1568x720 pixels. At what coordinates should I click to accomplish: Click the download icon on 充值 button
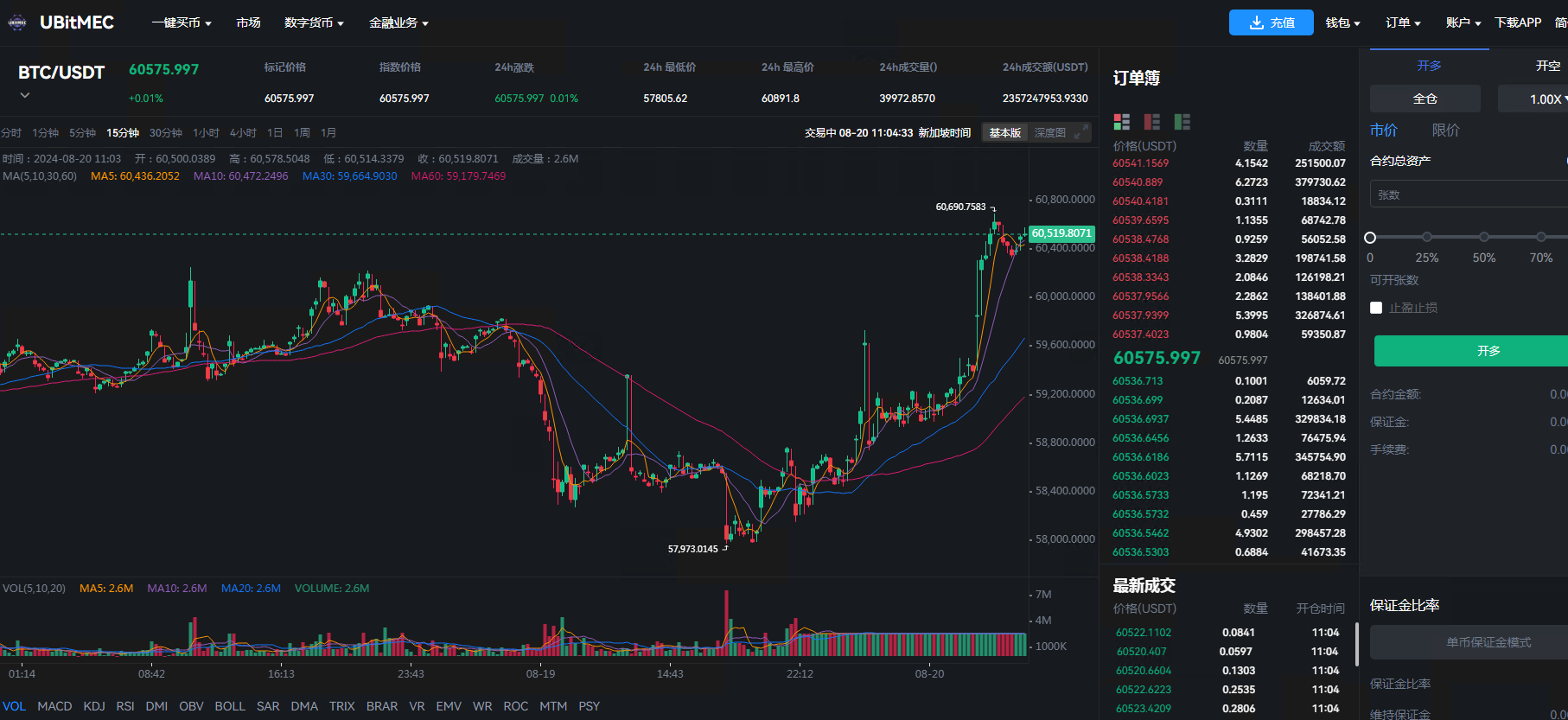1257,22
